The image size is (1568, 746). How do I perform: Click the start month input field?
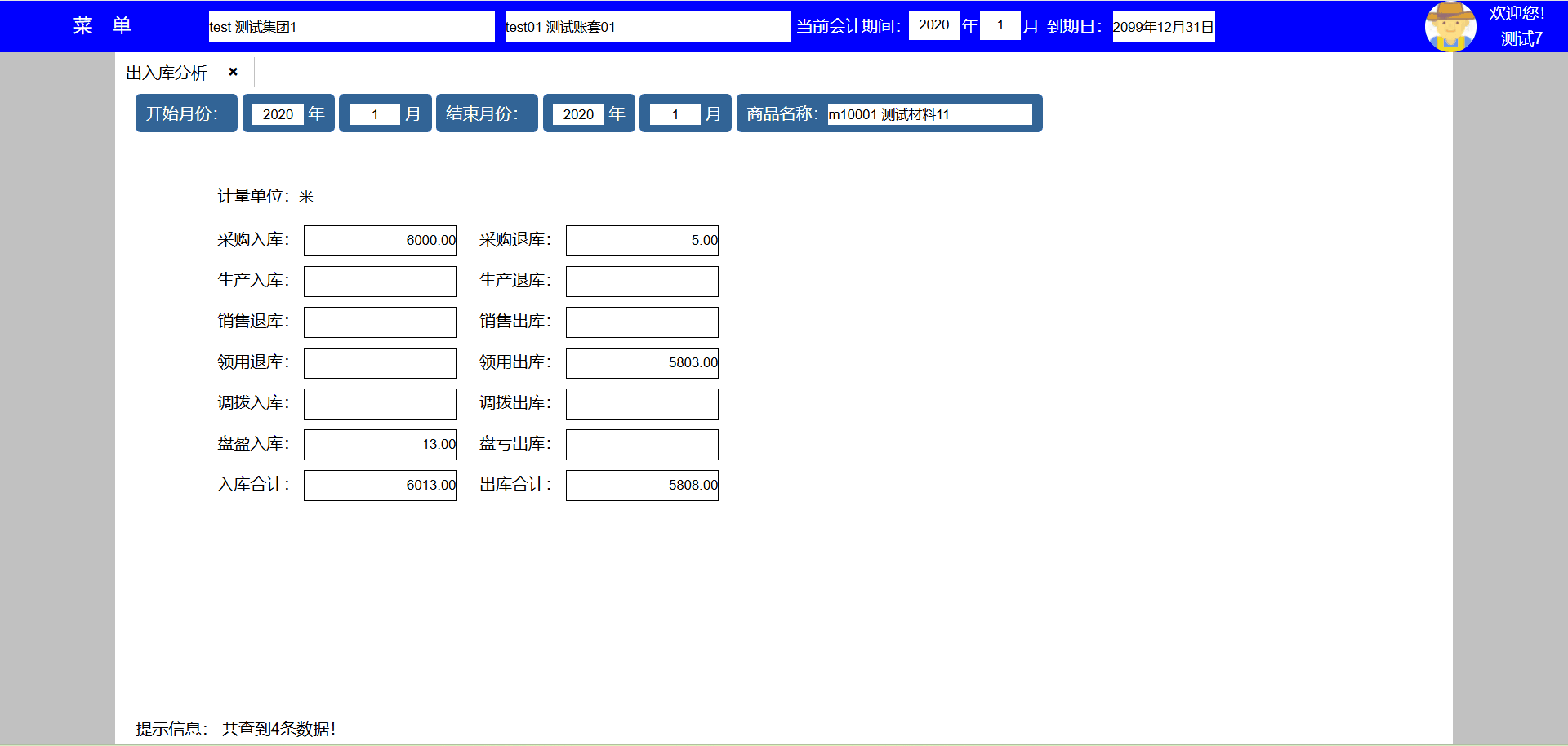[x=374, y=114]
